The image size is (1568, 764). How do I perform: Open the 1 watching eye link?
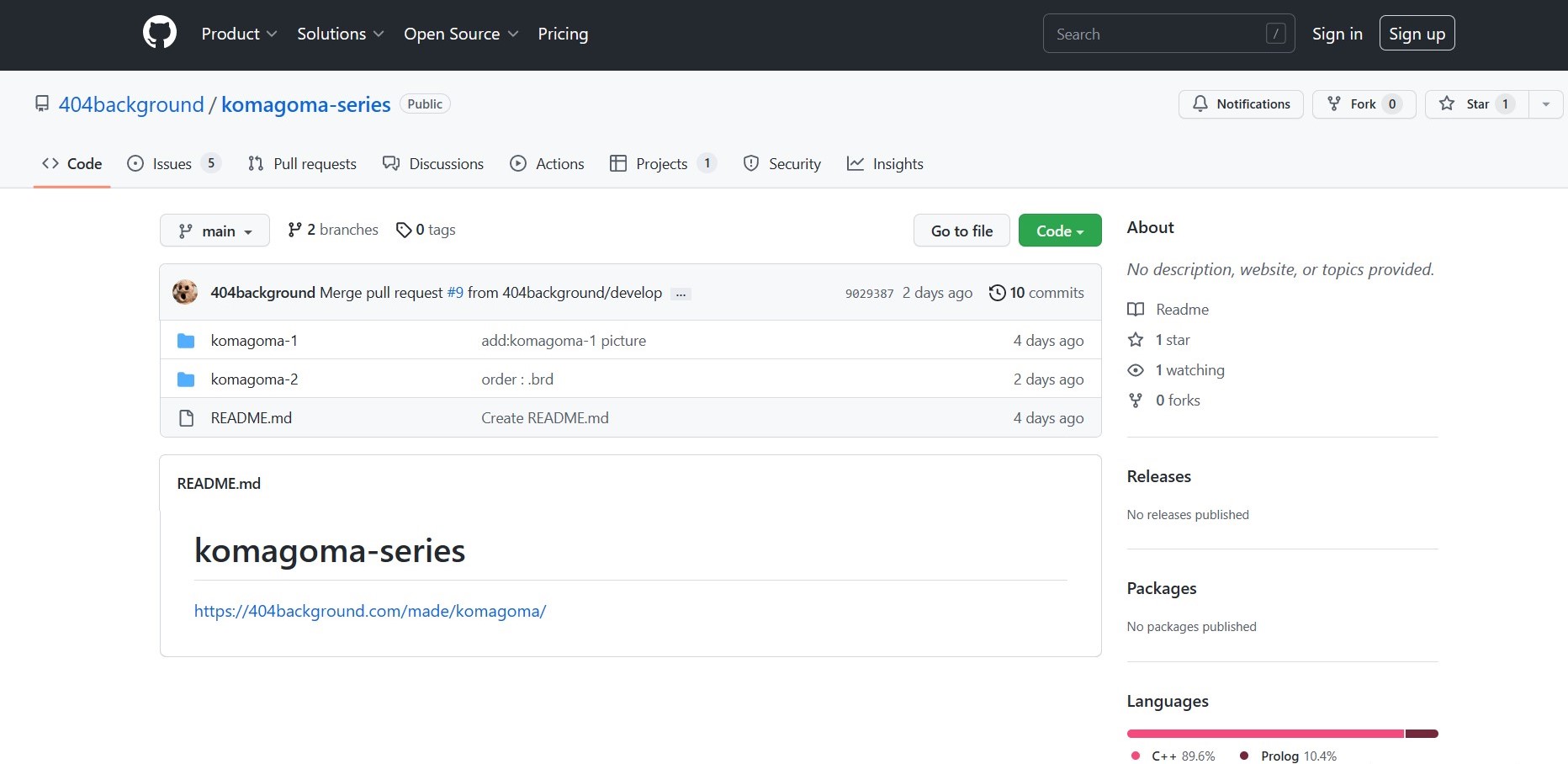1189,370
